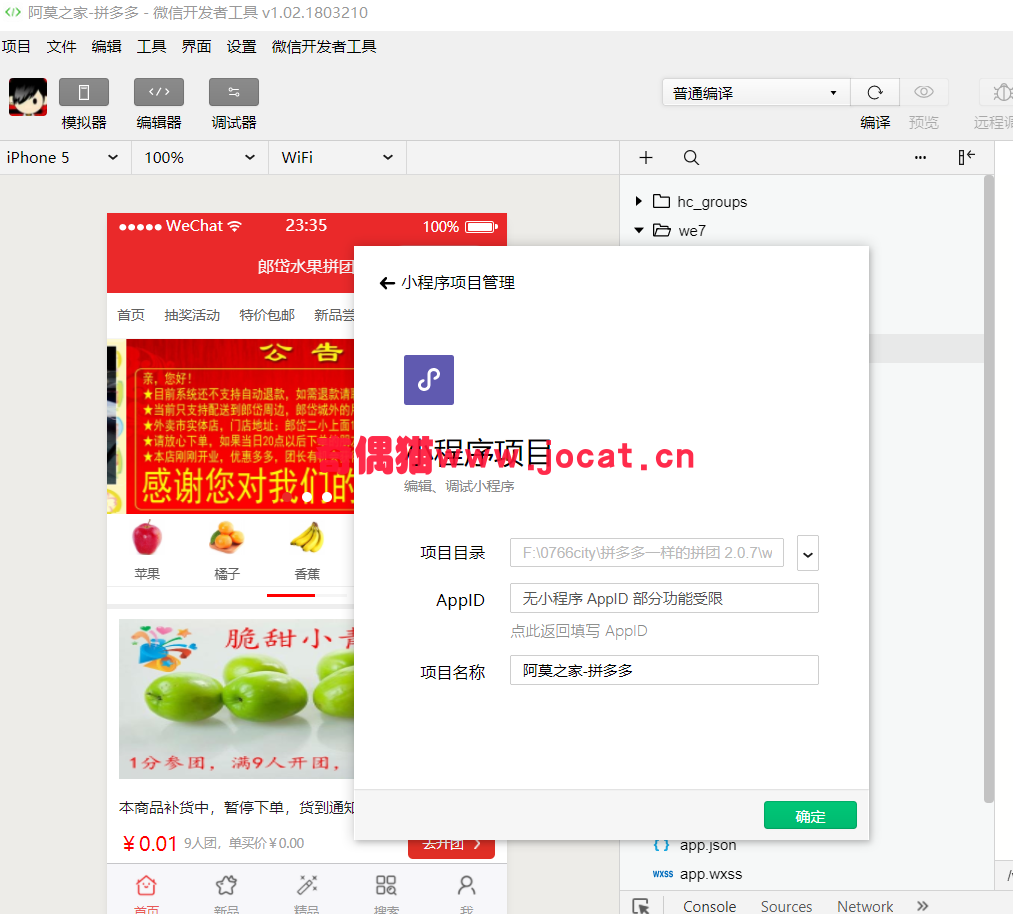Click the file tree vertical scrollbar
1013x914 pixels.
[x=988, y=488]
